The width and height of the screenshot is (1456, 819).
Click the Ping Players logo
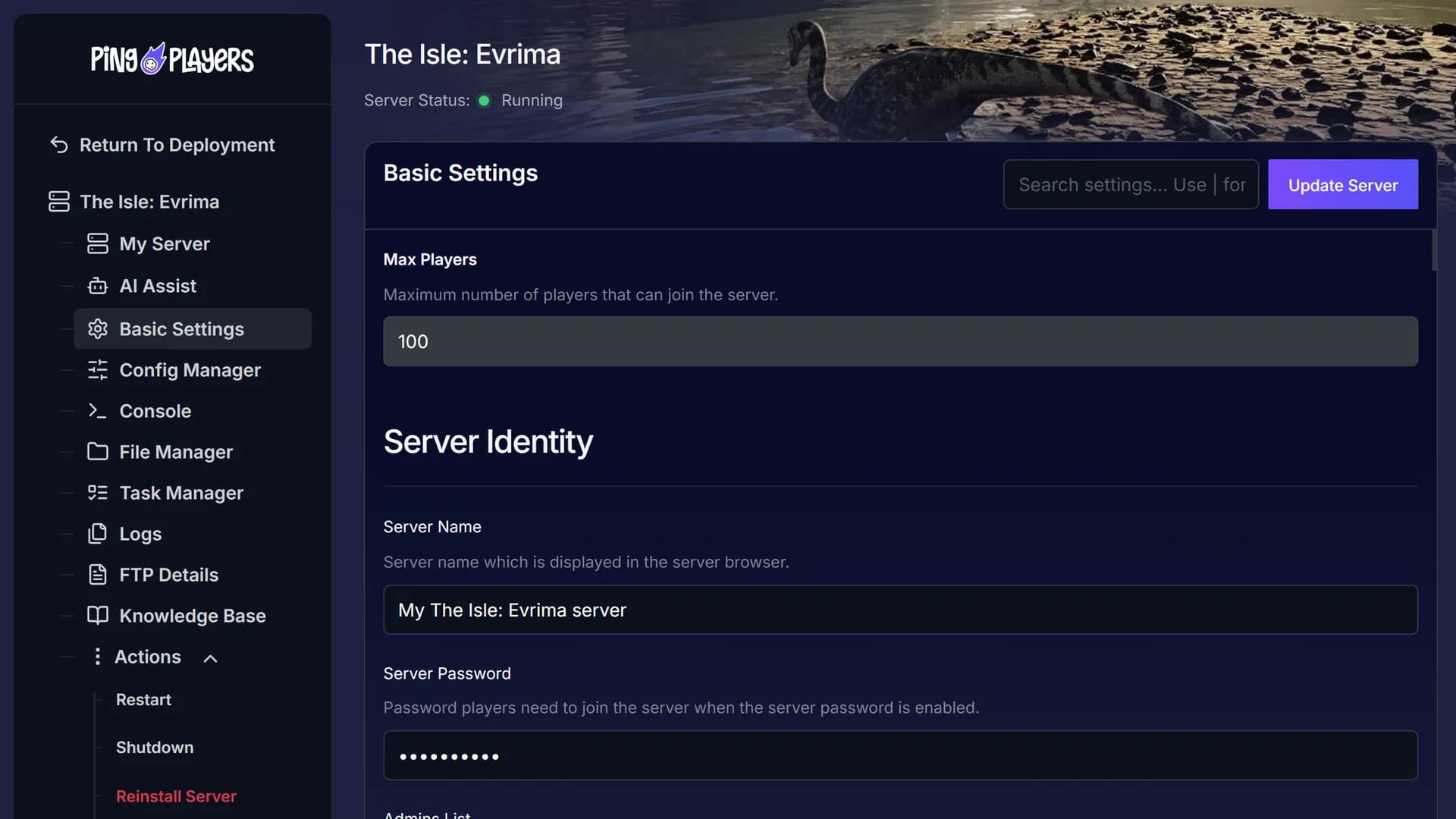tap(172, 58)
